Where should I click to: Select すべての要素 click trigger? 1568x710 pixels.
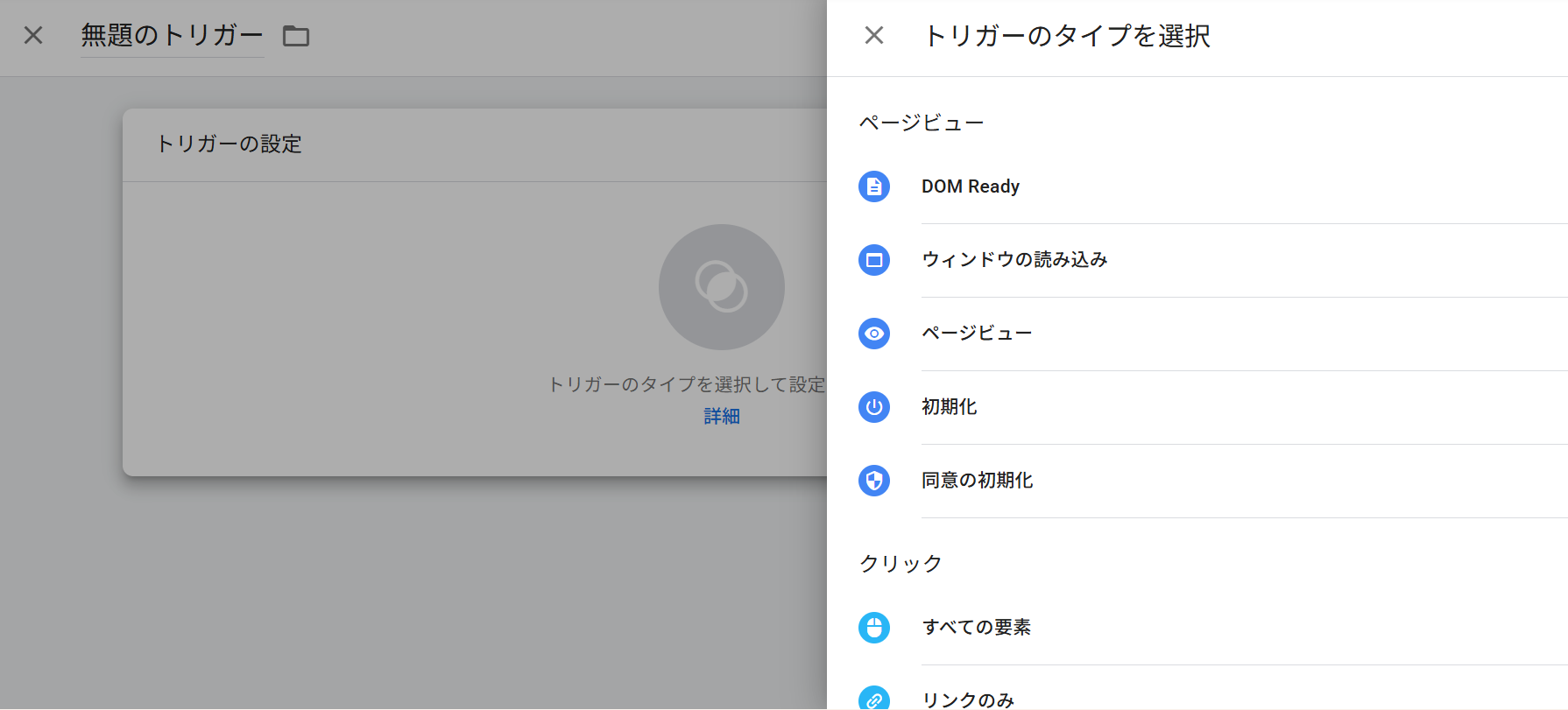976,628
